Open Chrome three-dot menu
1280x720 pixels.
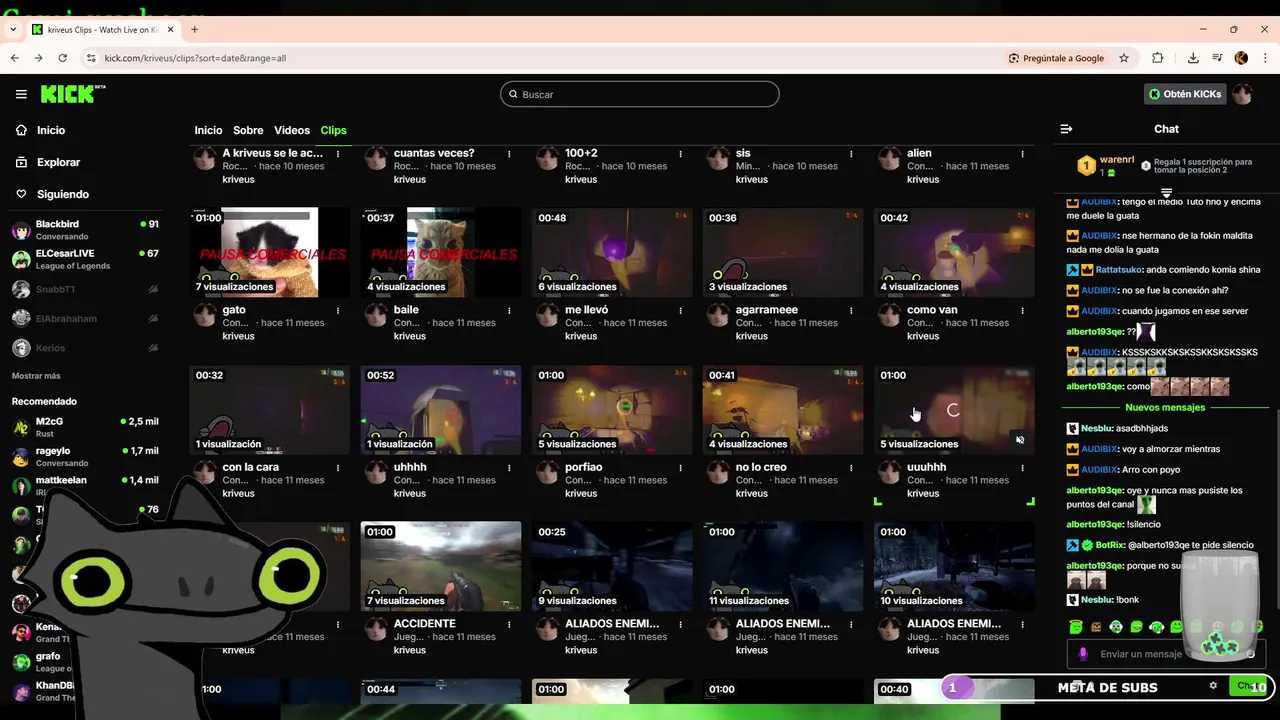point(1265,58)
